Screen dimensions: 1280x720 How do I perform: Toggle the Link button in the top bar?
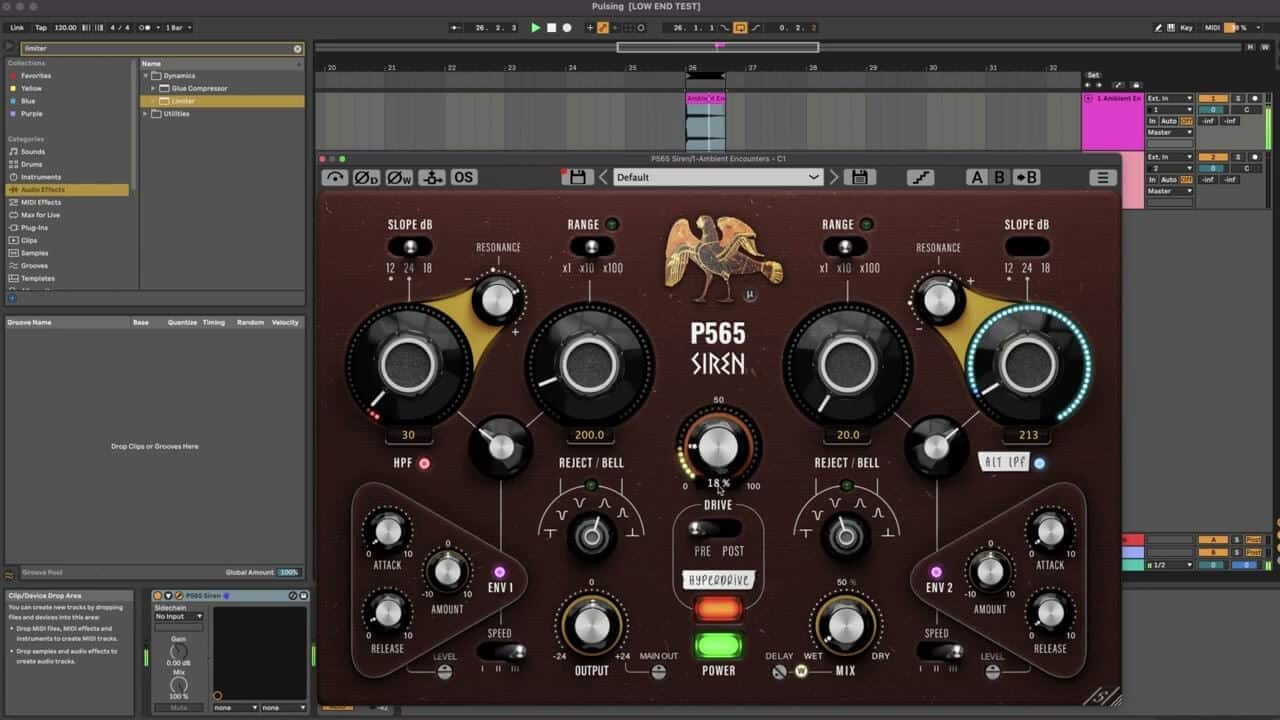click(x=17, y=28)
